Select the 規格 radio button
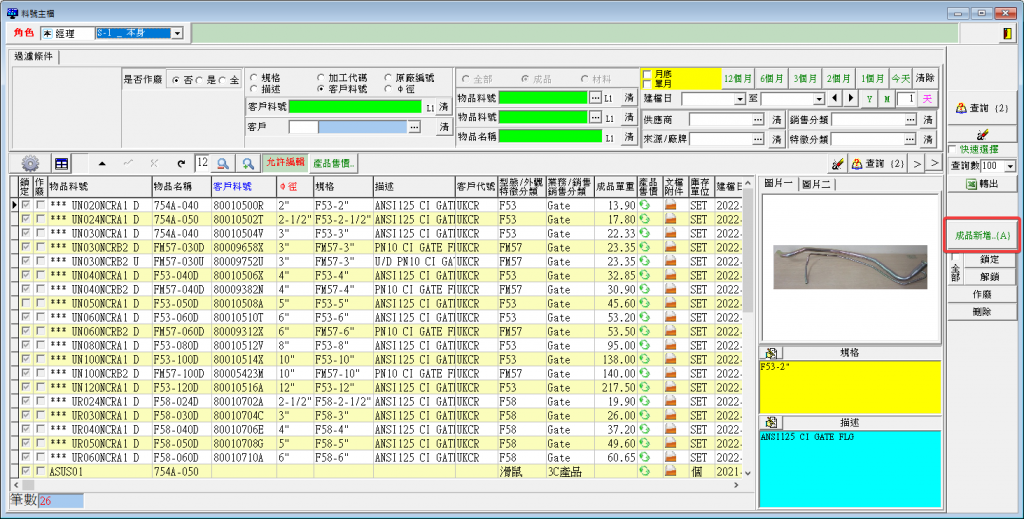 tap(254, 77)
